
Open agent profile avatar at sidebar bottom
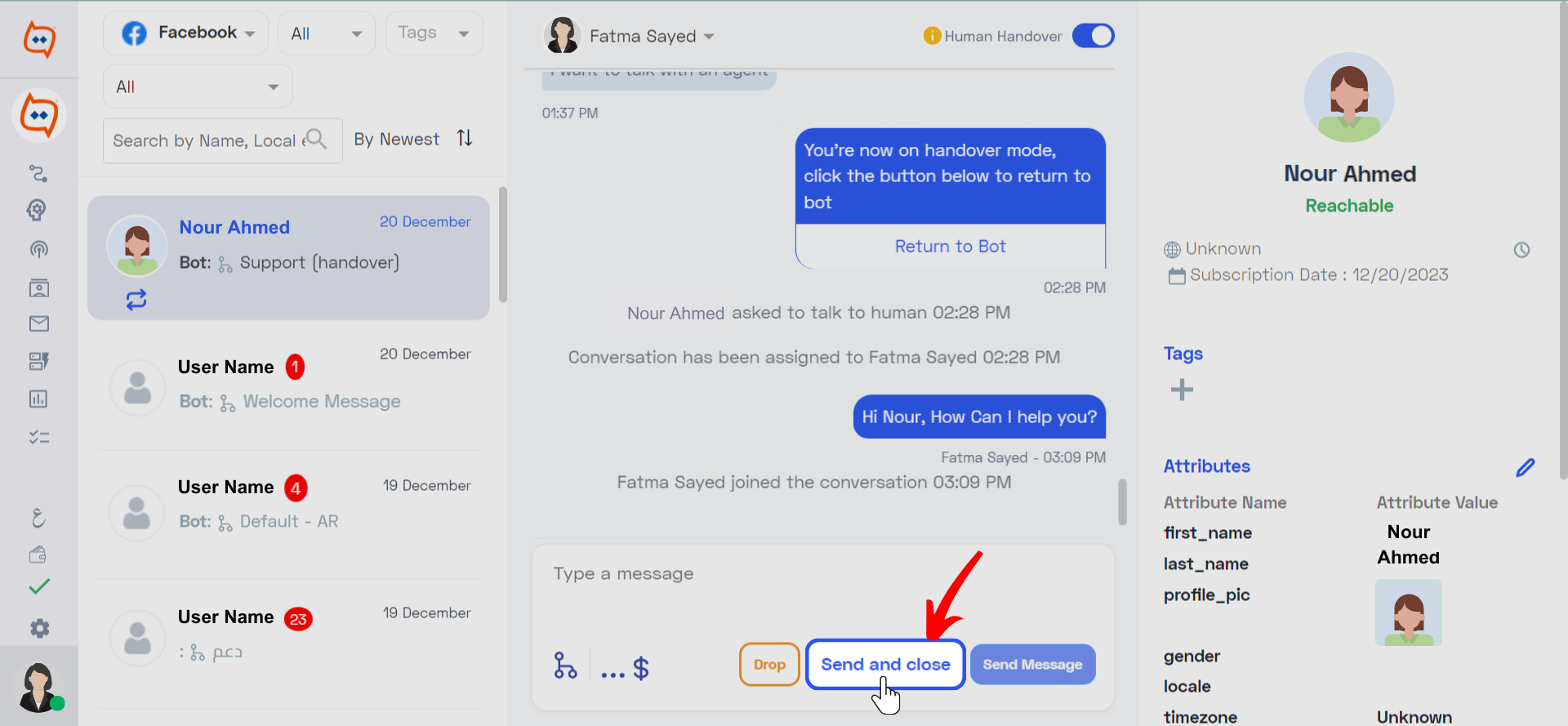pos(38,687)
